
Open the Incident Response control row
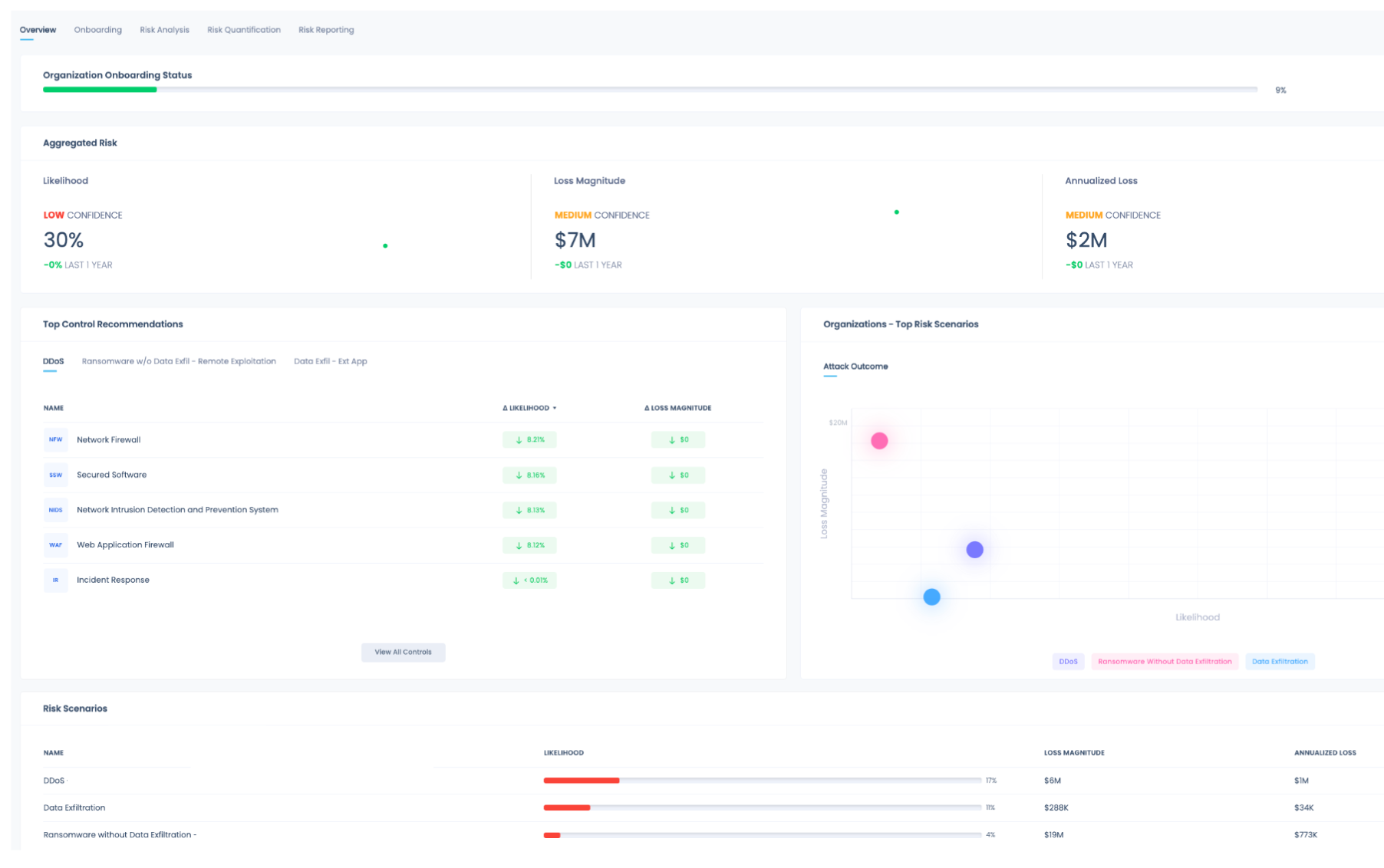pyautogui.click(x=404, y=580)
